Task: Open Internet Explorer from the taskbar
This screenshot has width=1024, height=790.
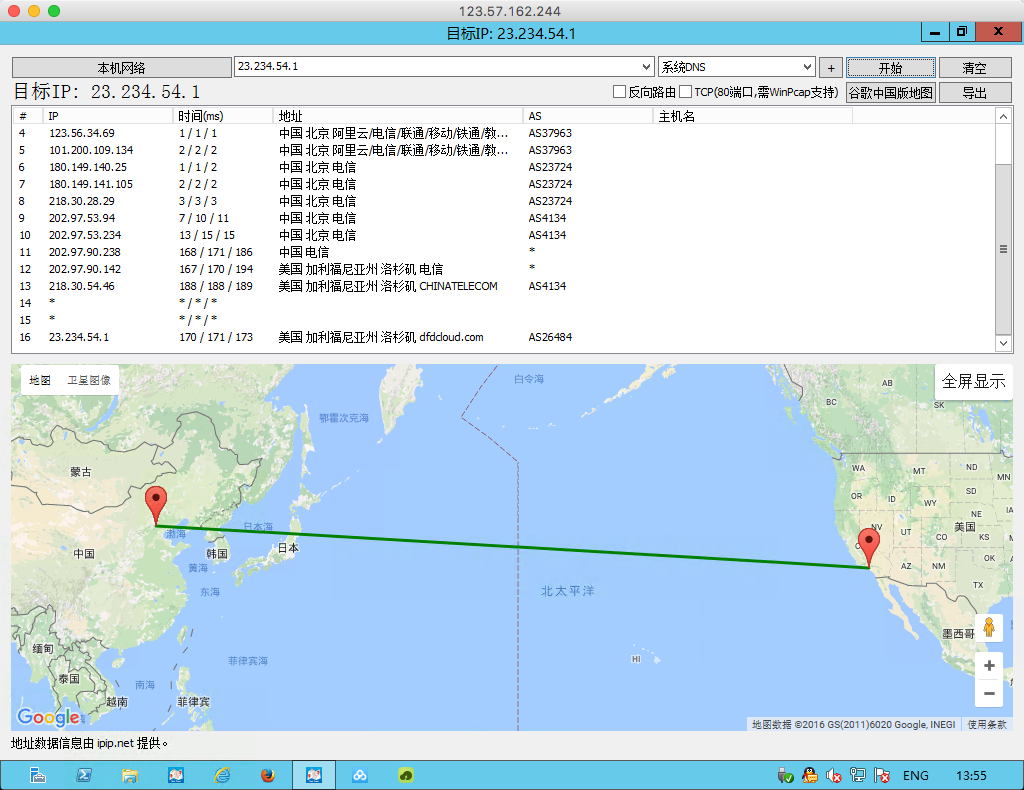Action: [x=222, y=775]
